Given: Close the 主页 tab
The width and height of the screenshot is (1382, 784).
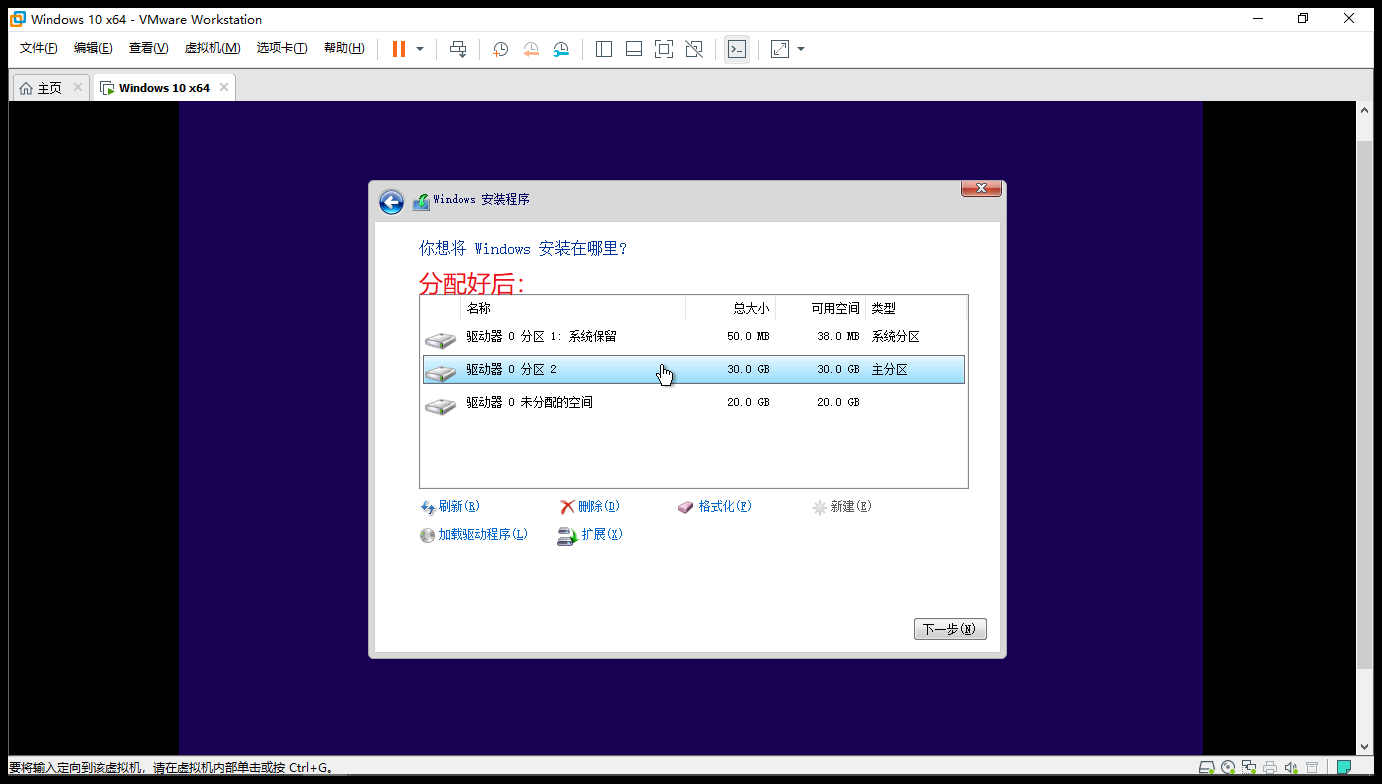Looking at the screenshot, I should click(78, 87).
